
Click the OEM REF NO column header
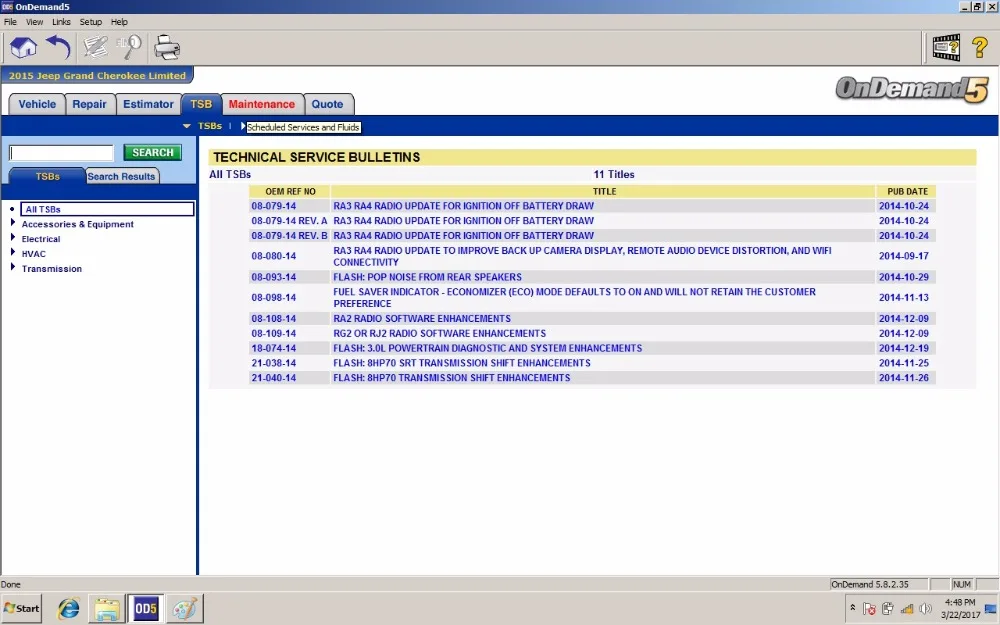pyautogui.click(x=290, y=191)
